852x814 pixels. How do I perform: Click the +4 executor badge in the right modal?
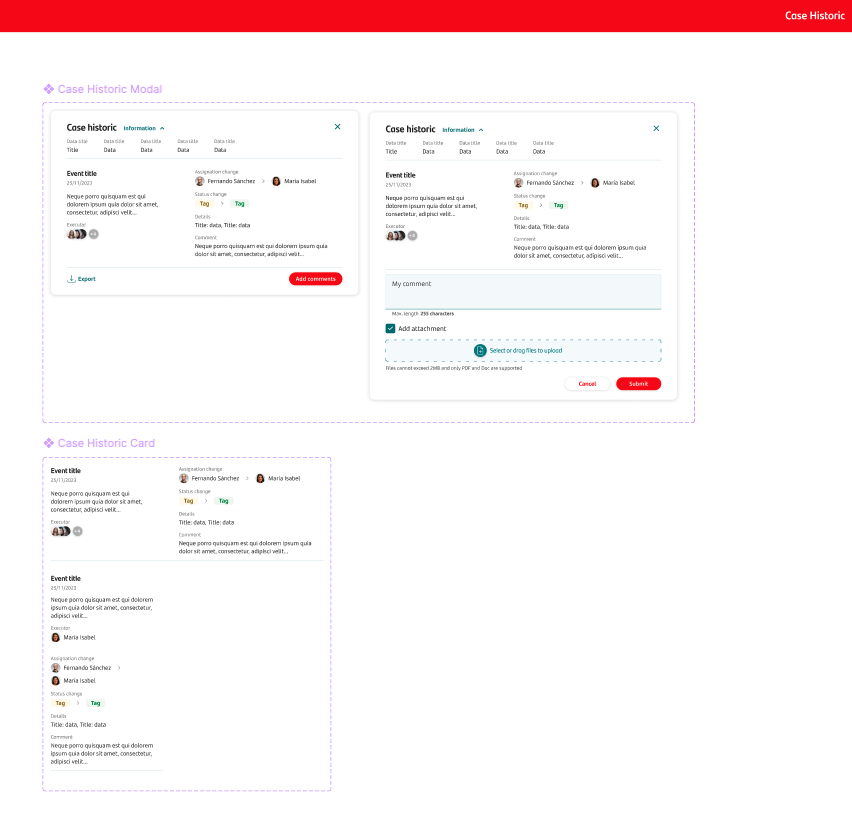point(413,236)
